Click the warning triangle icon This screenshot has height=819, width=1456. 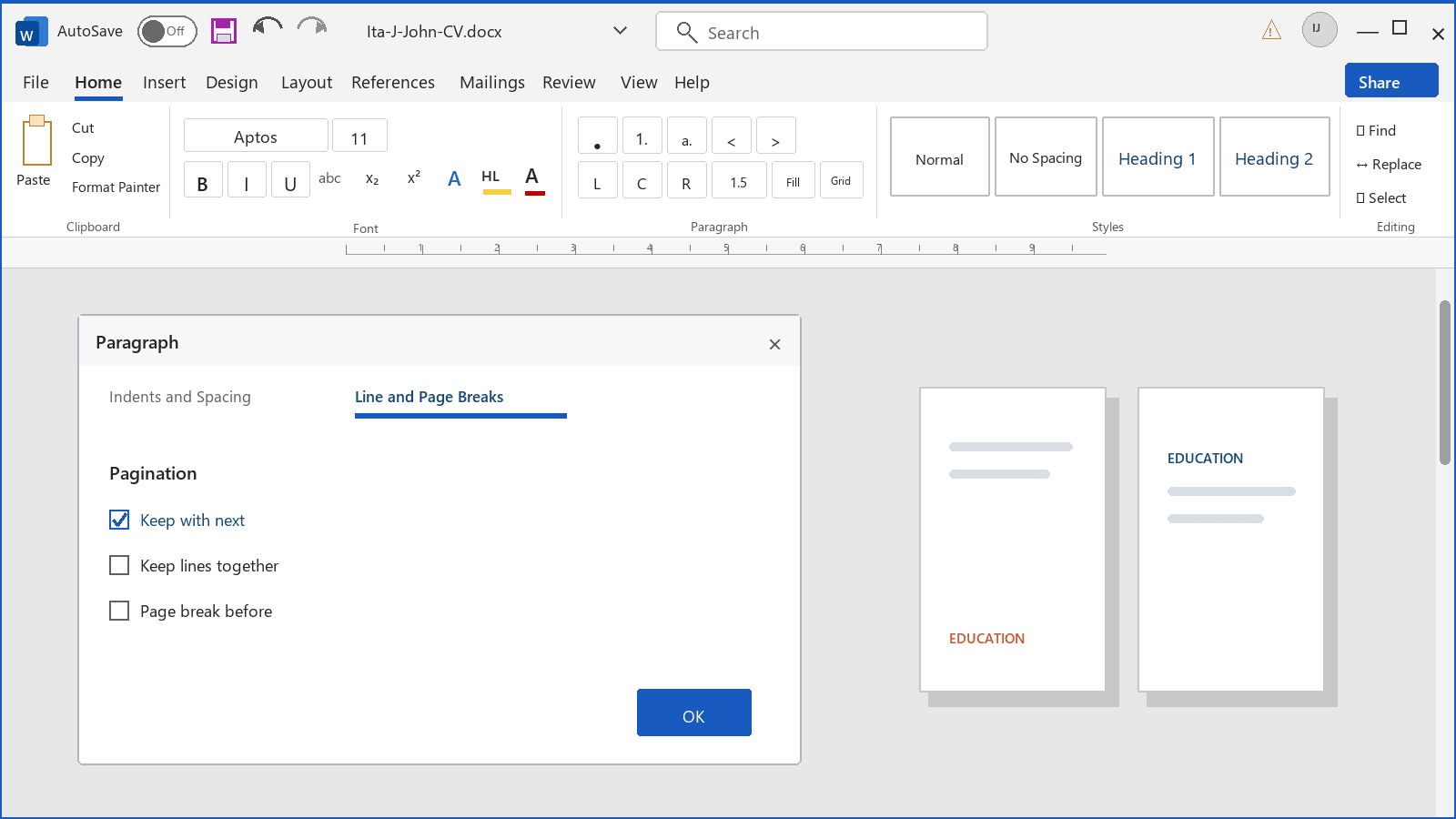1271,31
